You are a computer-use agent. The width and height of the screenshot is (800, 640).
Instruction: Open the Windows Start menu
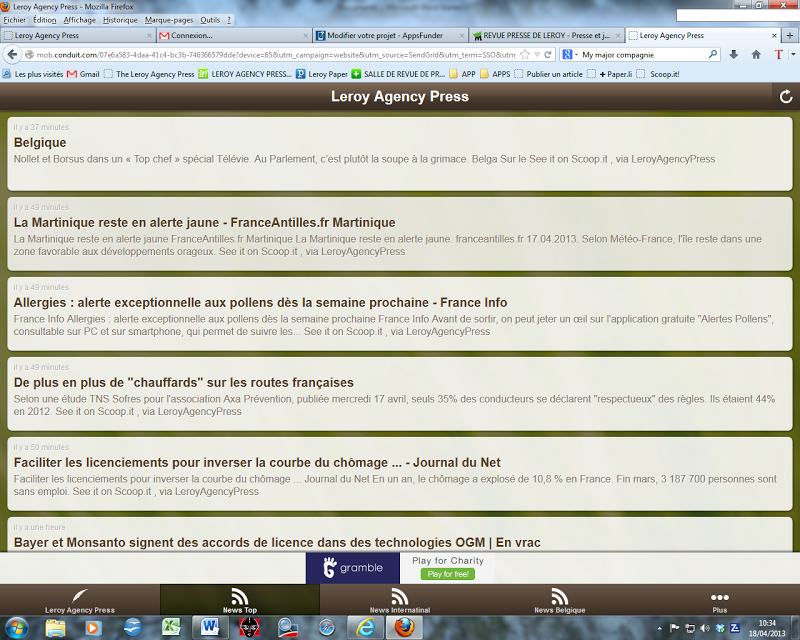click(x=16, y=627)
